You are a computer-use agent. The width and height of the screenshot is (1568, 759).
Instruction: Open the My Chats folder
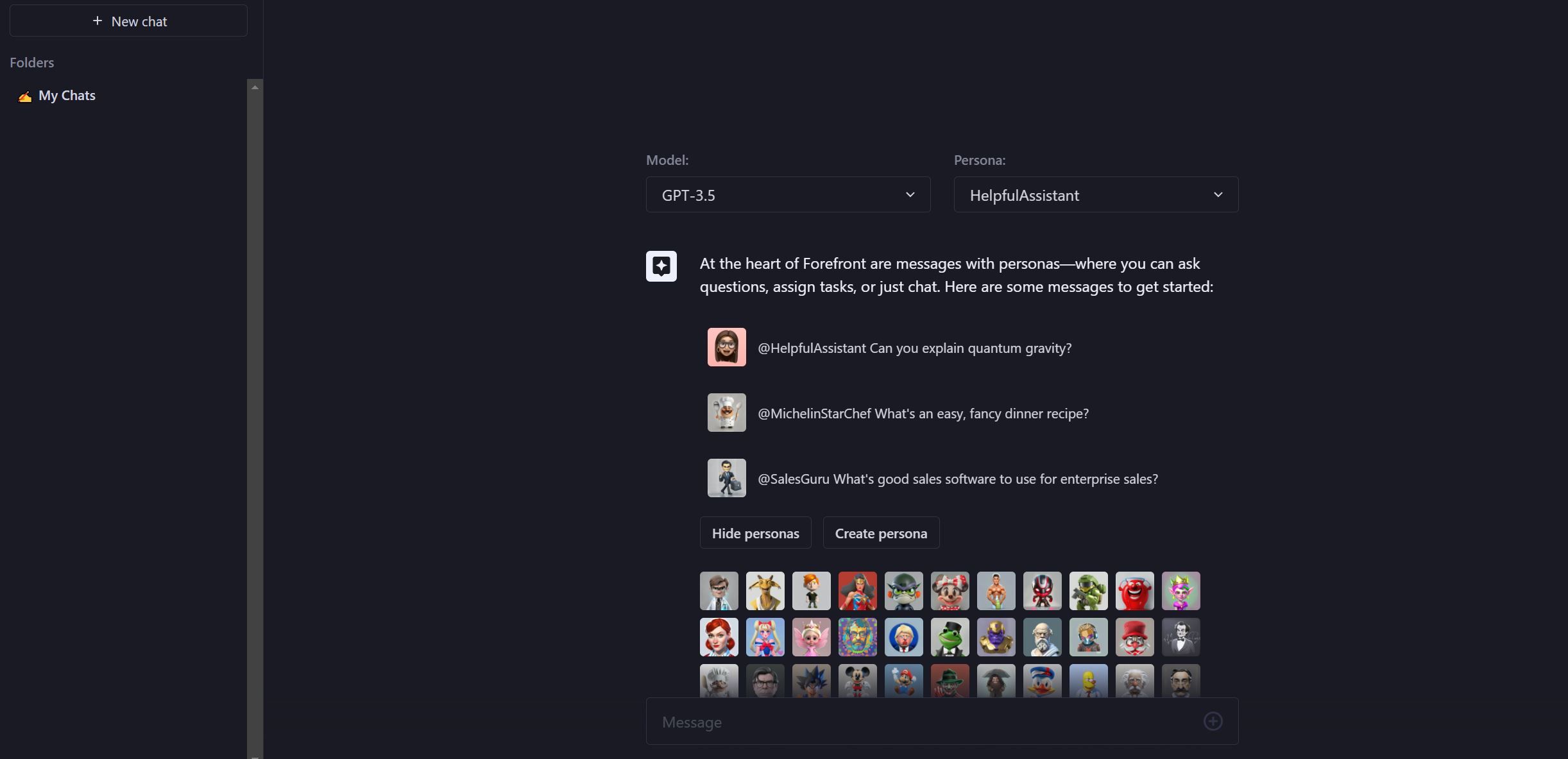point(67,96)
